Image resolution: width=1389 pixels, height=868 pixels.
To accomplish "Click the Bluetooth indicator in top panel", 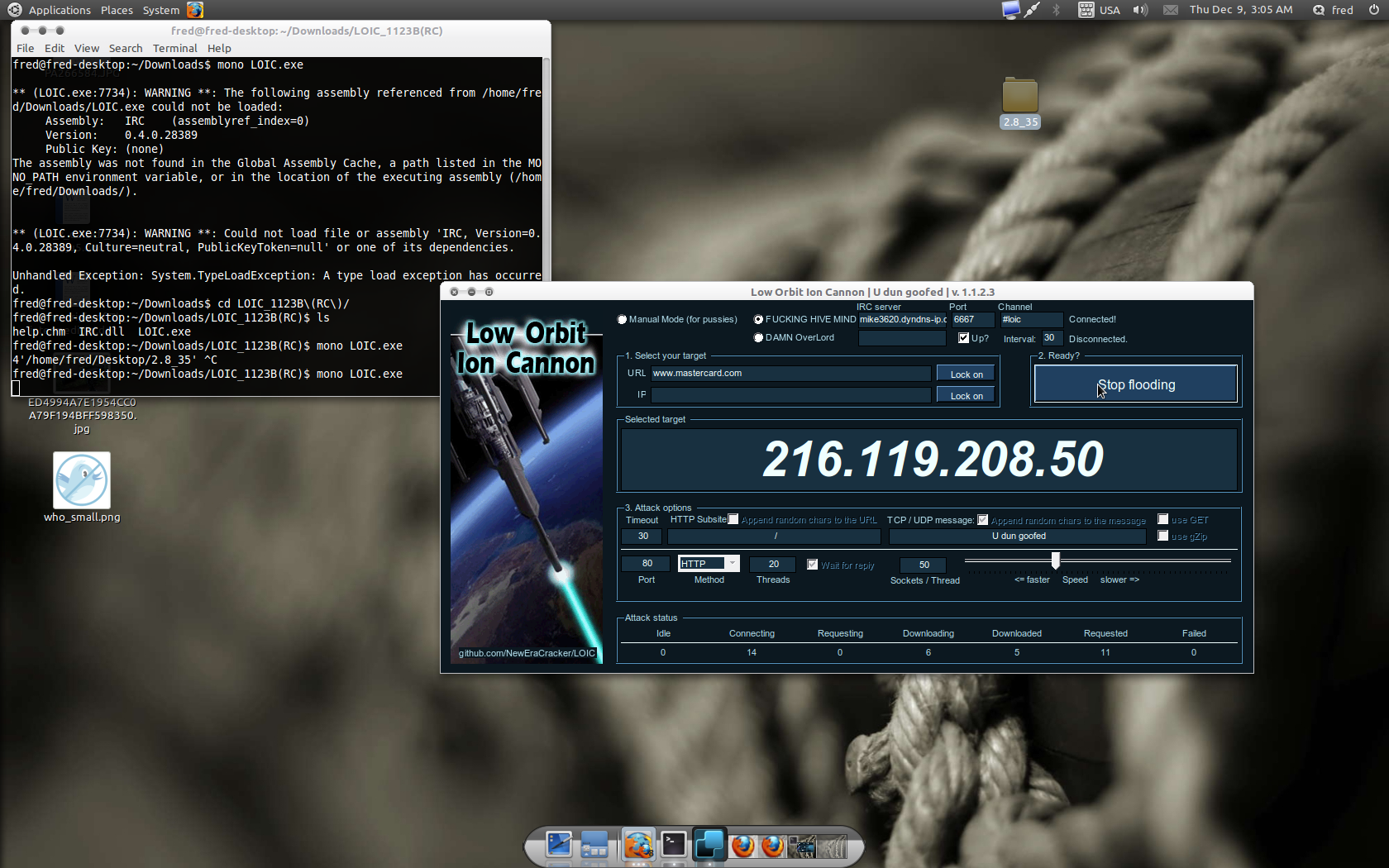I will pos(1056,10).
